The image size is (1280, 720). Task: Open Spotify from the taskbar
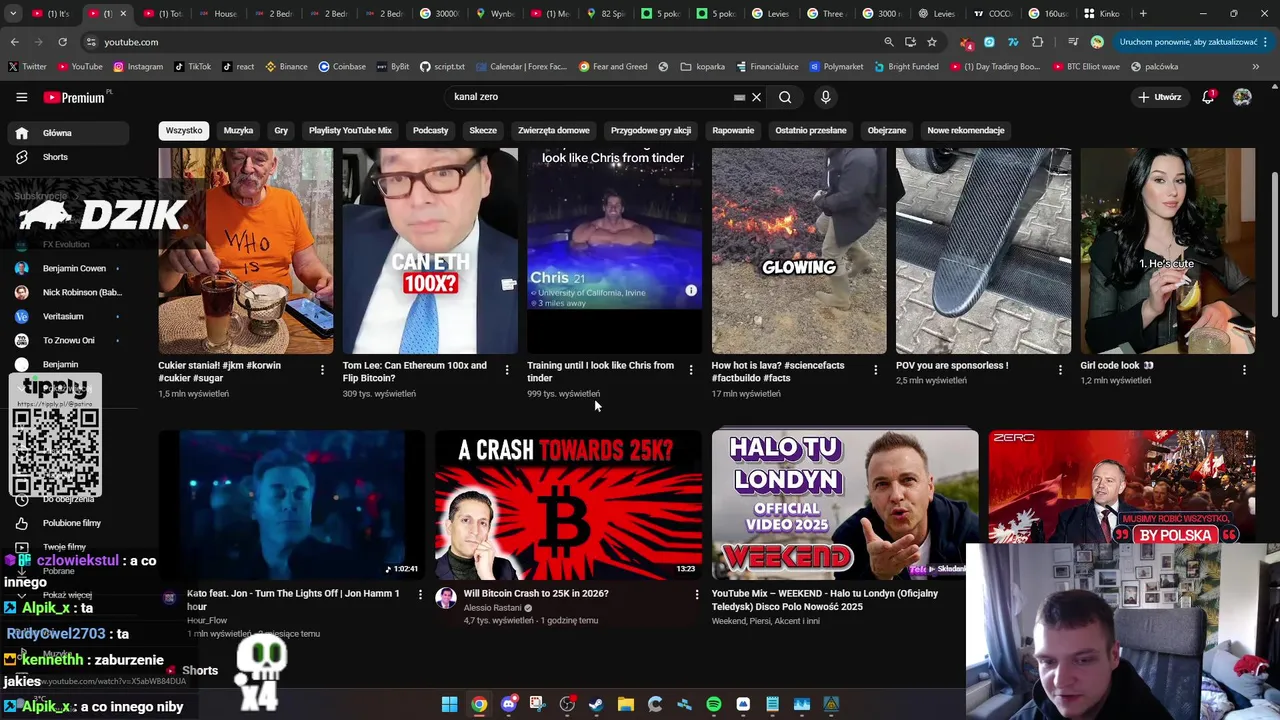[714, 704]
